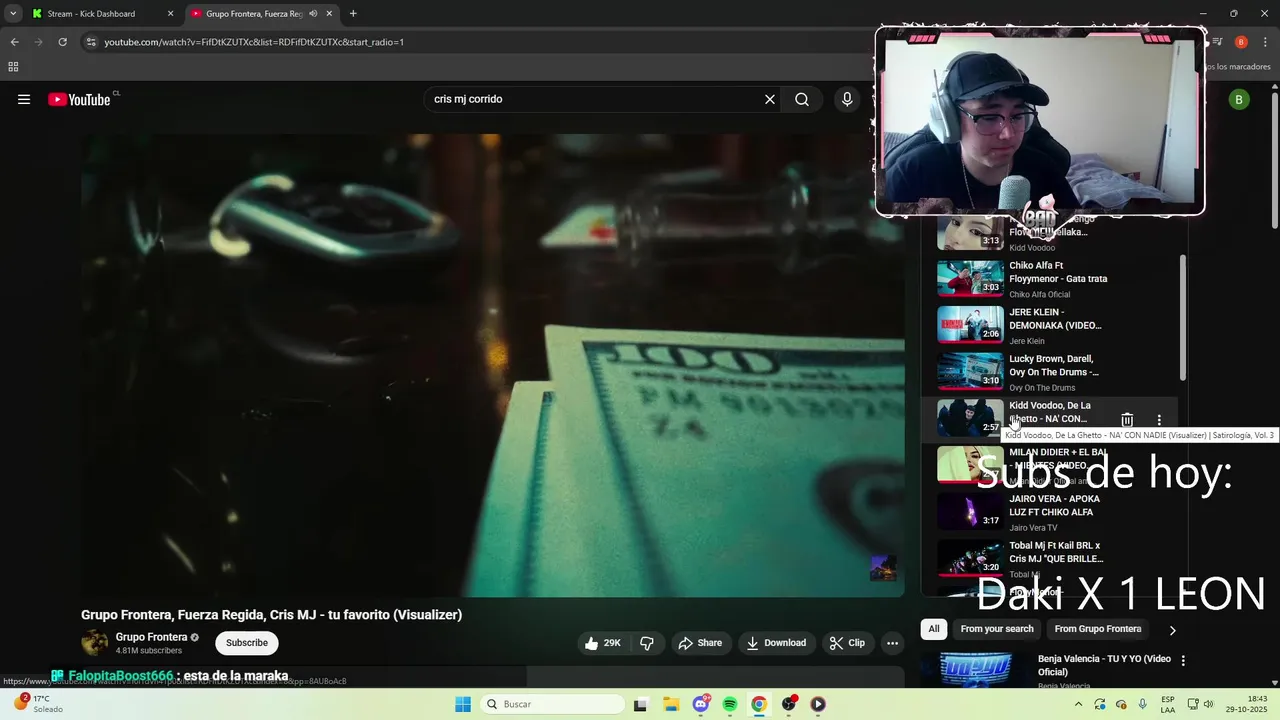Viewport: 1280px width, 720px height.
Task: View site information icon in address bar
Action: 91,42
